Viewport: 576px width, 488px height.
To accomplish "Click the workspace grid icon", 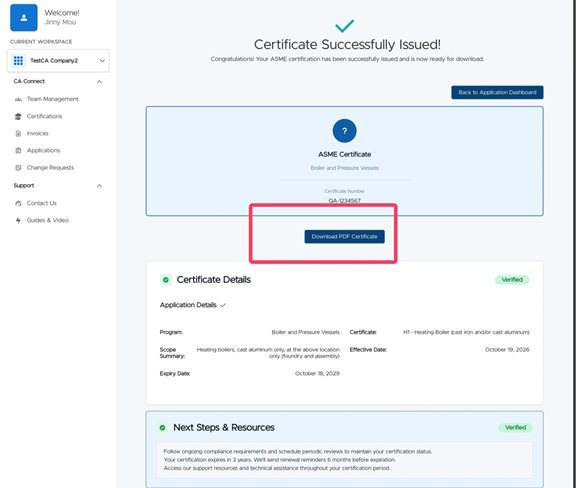I will click(x=18, y=61).
